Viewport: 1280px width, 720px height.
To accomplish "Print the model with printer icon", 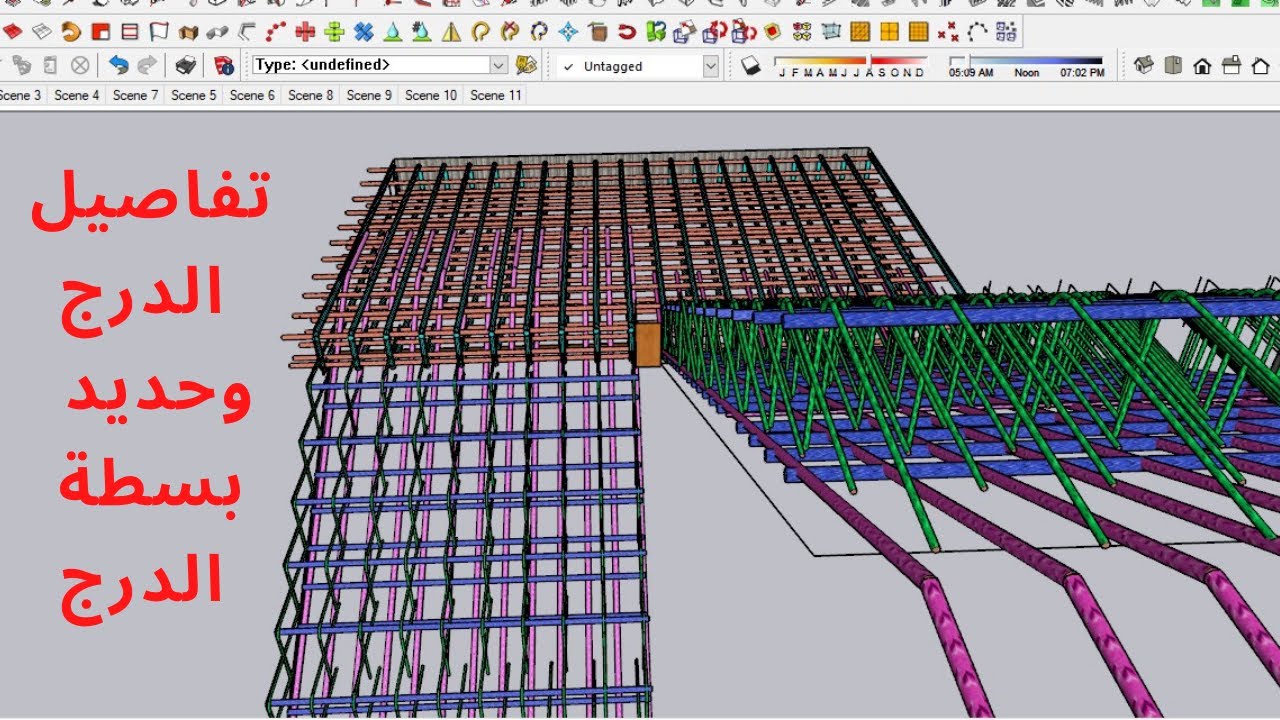I will tap(186, 66).
